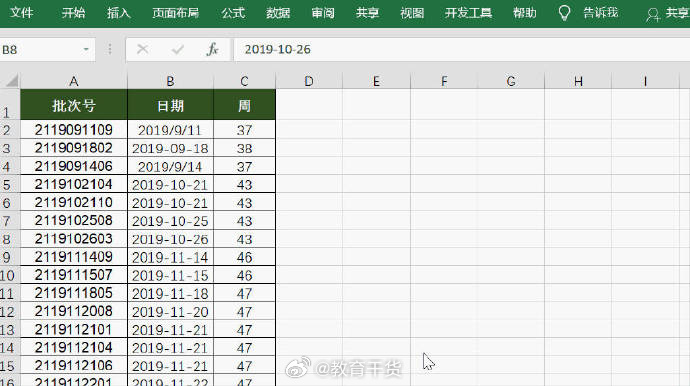This screenshot has width=690, height=386.
Task: Select cell with batch 2119102508
Action: 74,220
